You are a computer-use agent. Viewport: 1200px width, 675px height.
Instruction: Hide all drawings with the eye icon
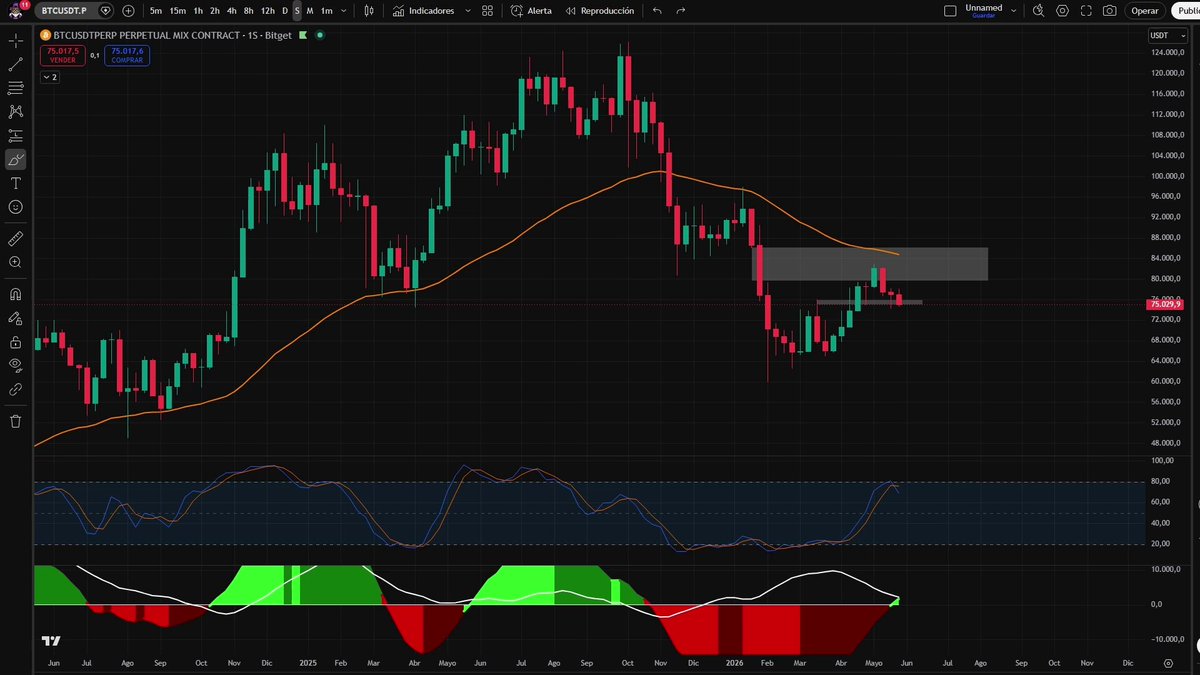[16, 366]
